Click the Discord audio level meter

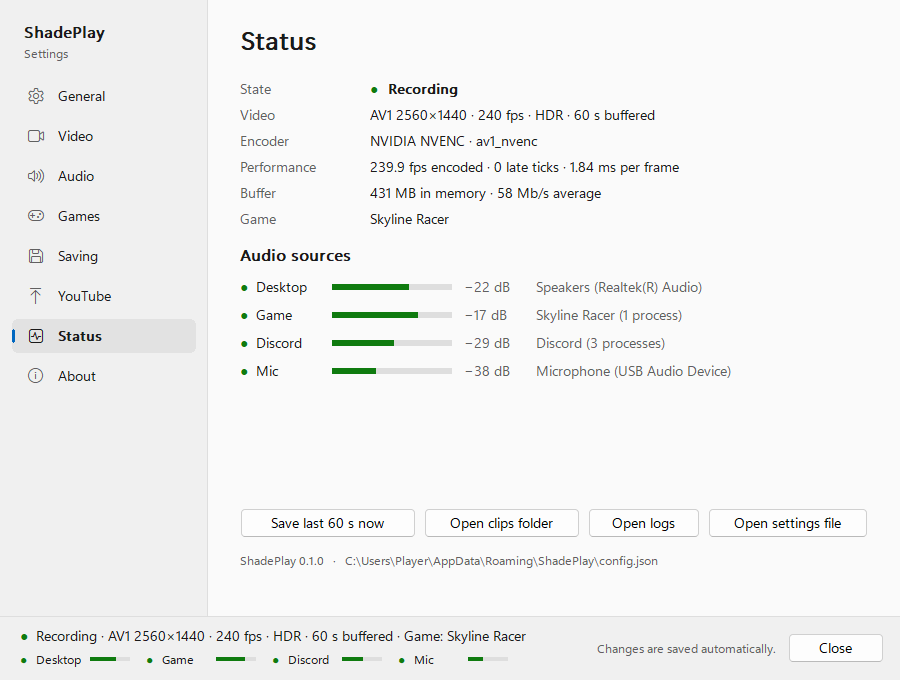[x=392, y=343]
